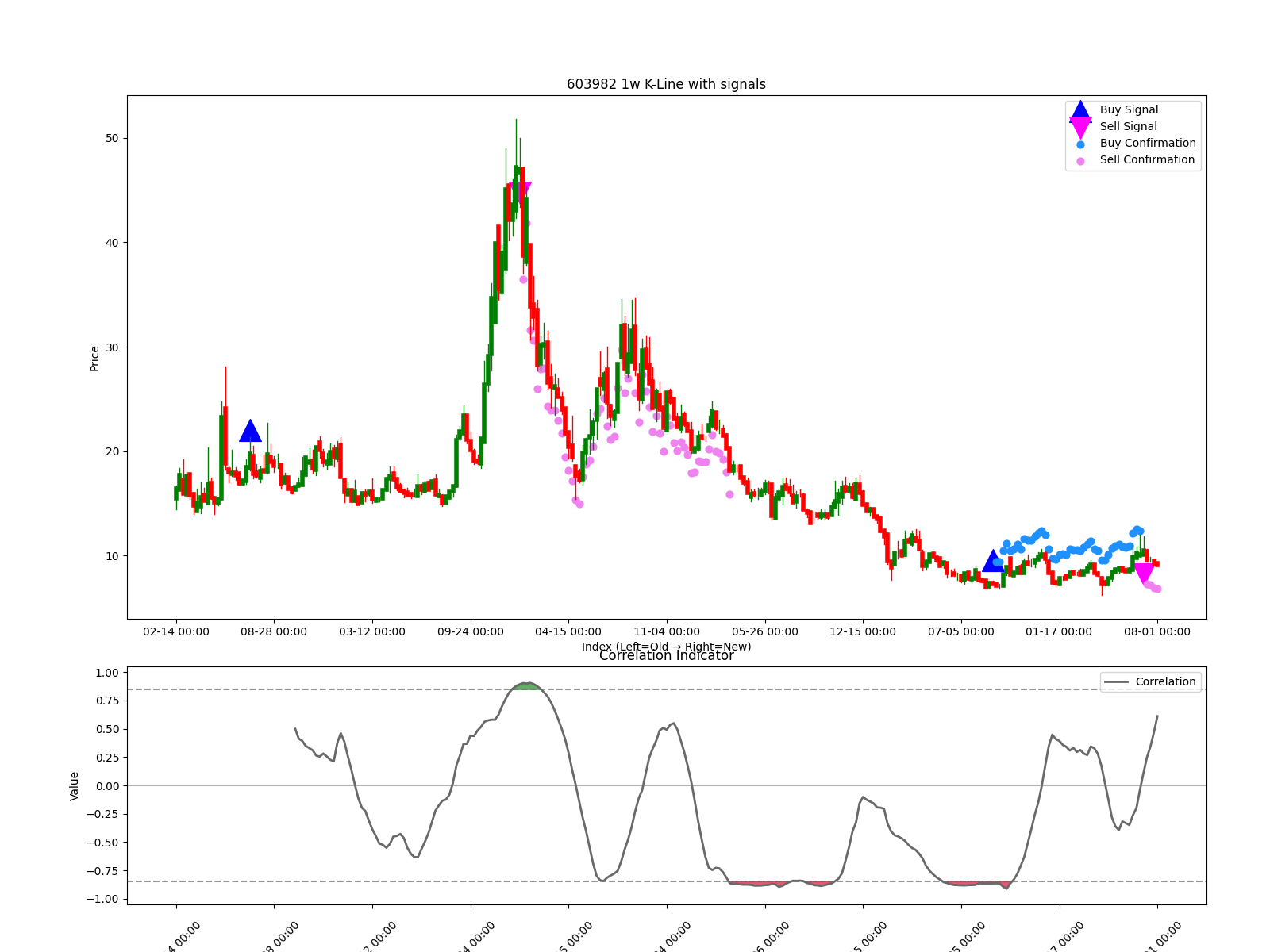This screenshot has height=952, width=1270.
Task: Click the x-axis tick '03-12 00:00'
Action: click(372, 631)
